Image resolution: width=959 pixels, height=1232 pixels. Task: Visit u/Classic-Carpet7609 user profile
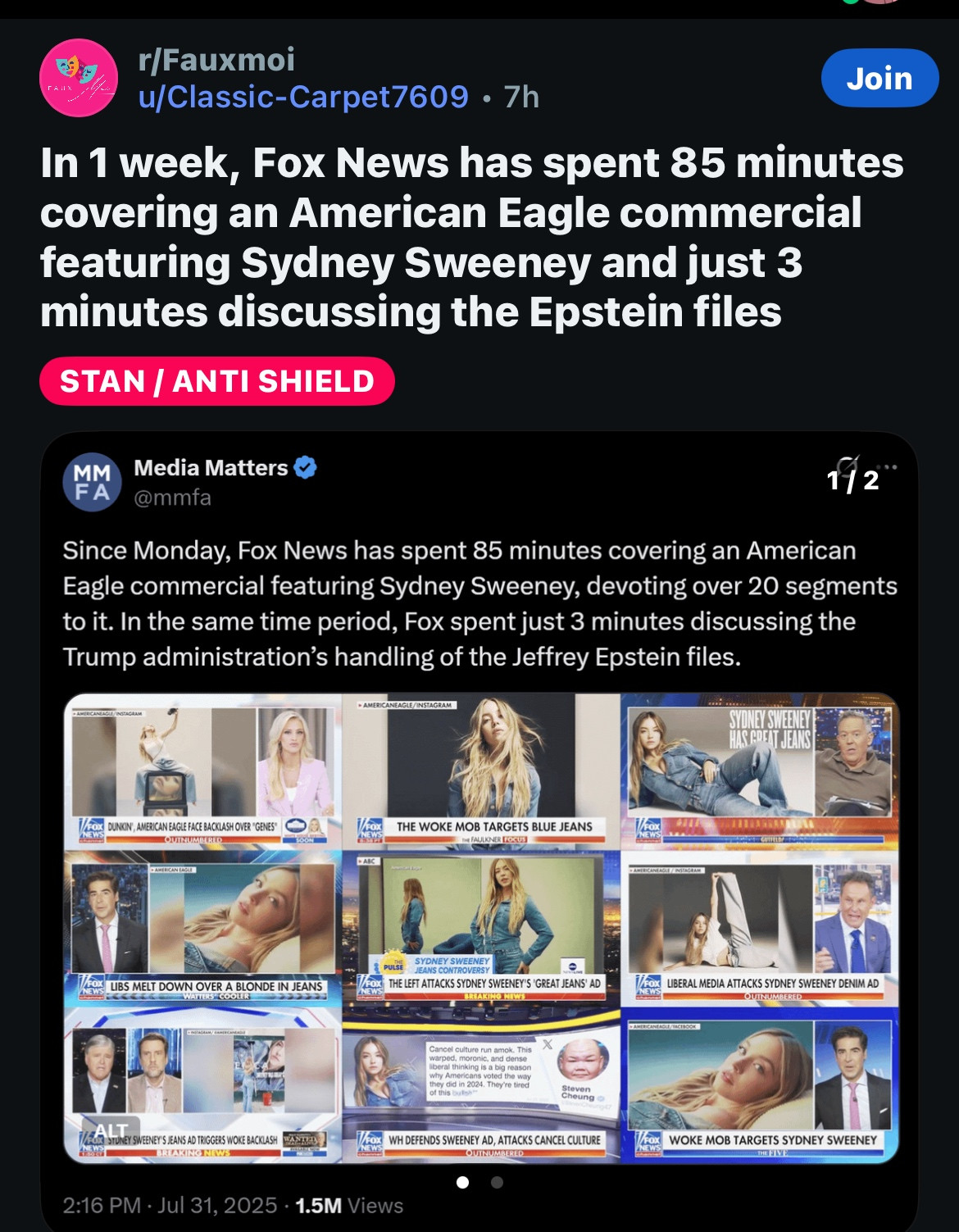tap(303, 97)
